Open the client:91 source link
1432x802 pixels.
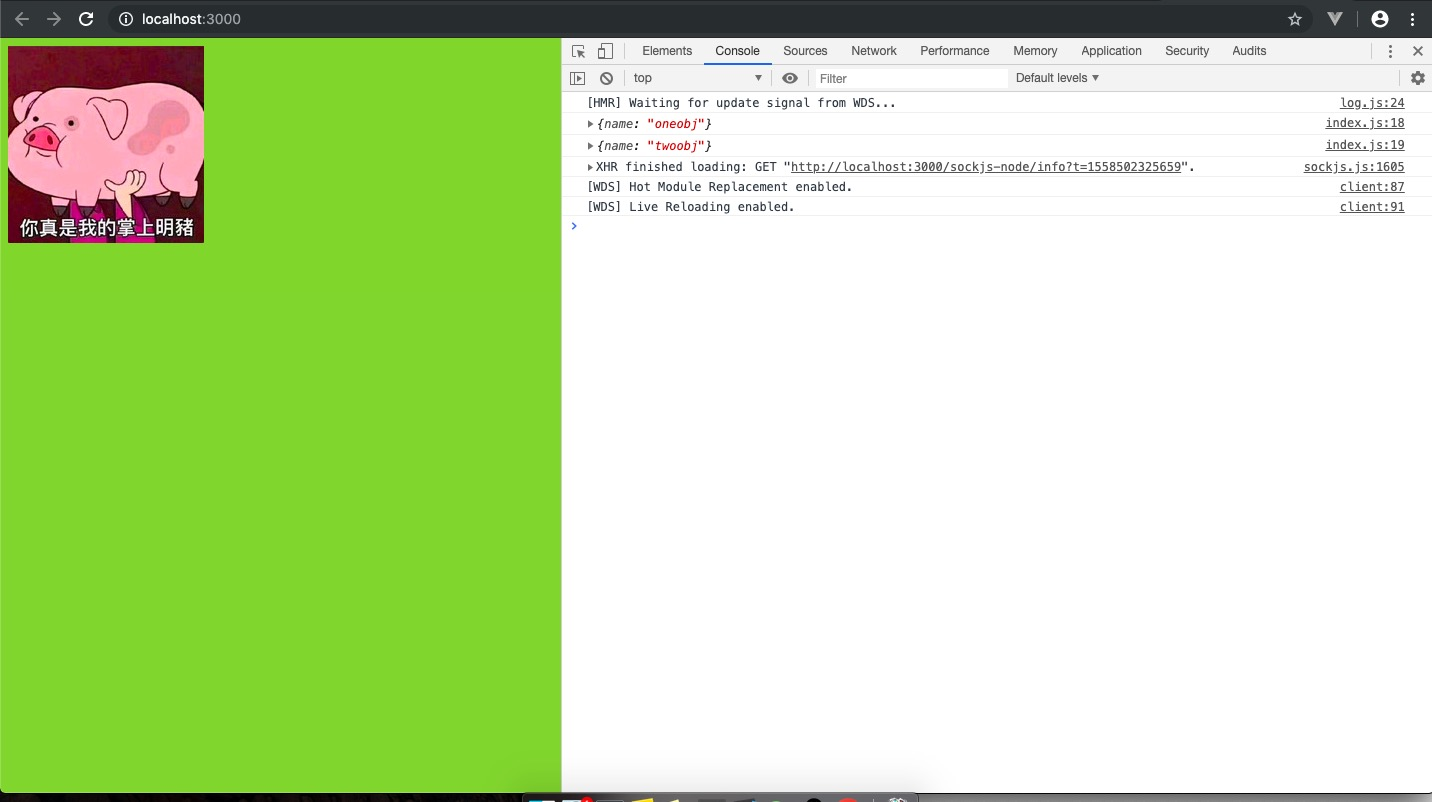pos(1372,207)
